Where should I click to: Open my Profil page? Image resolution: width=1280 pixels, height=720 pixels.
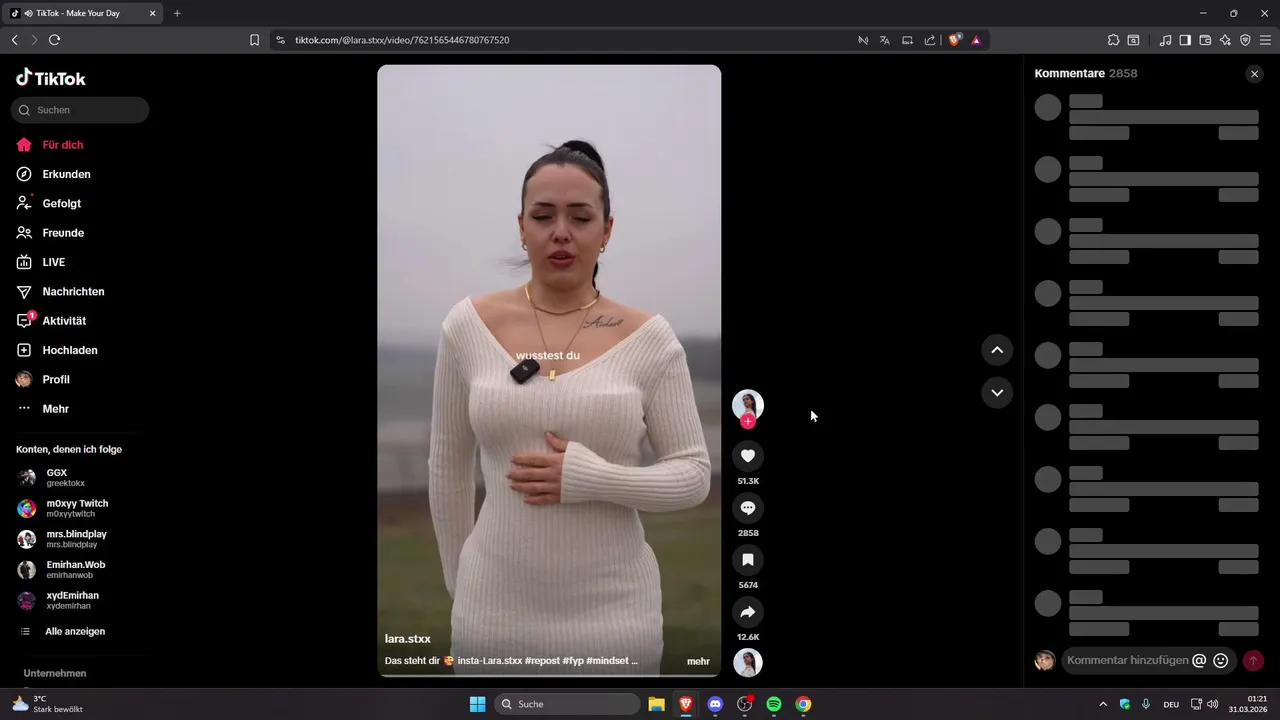tap(43, 379)
